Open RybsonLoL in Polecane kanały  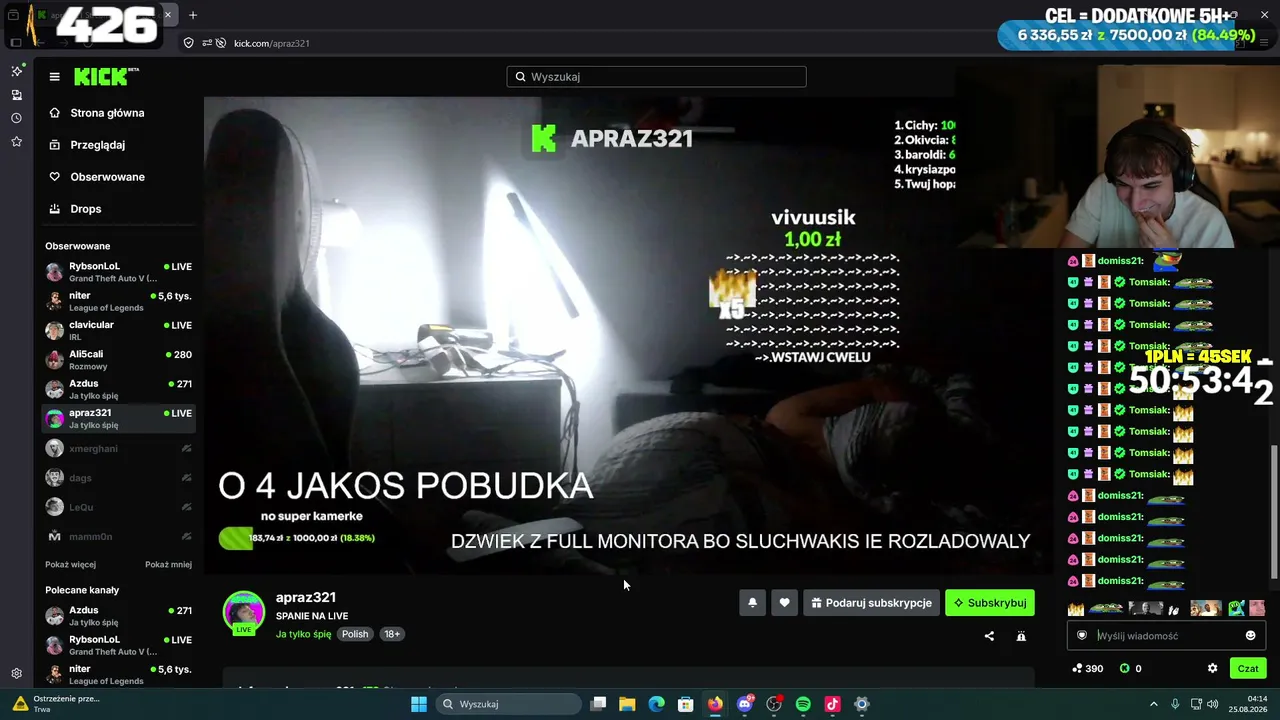pos(118,645)
